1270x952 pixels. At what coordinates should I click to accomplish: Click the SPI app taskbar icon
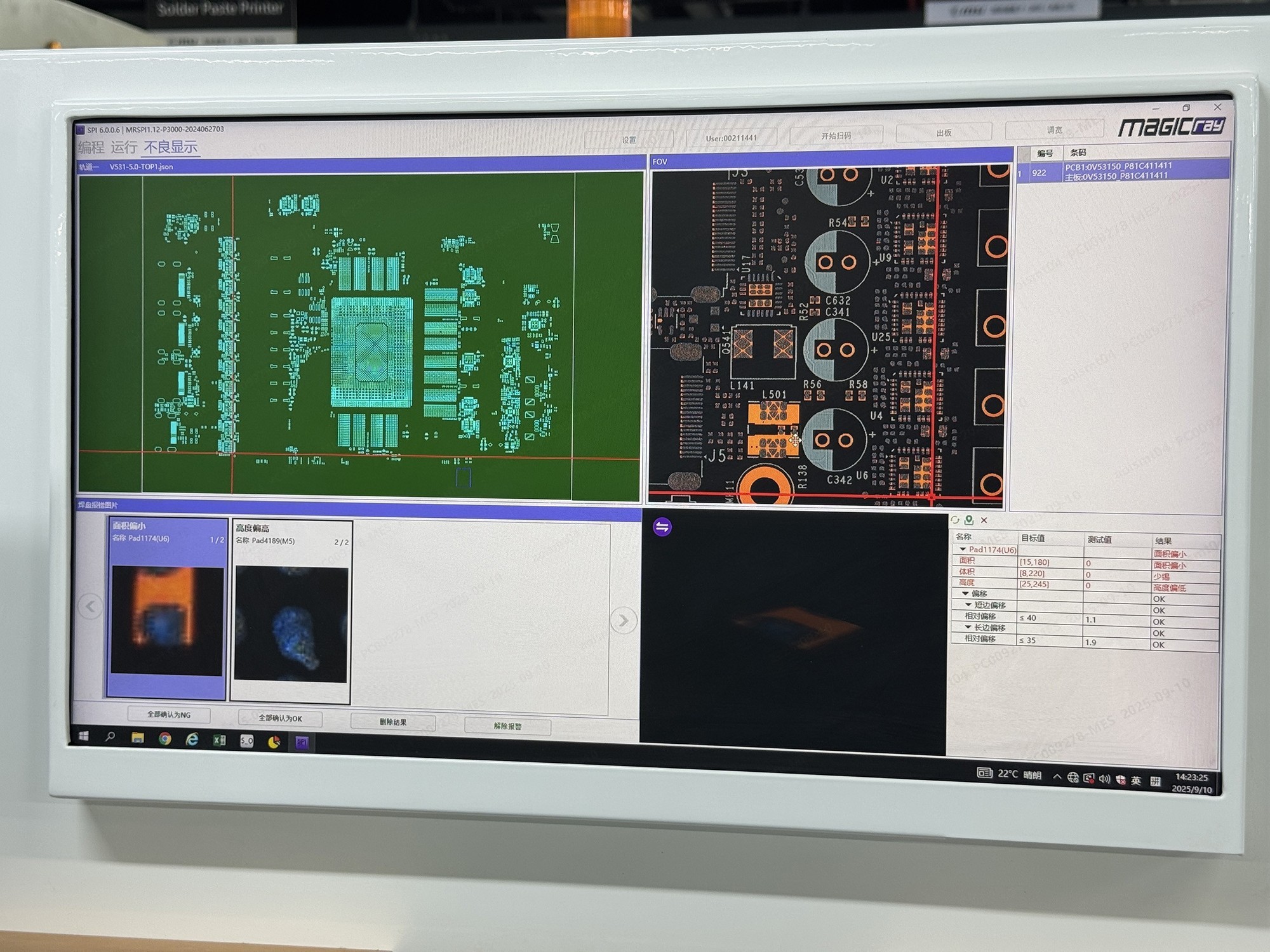(x=302, y=741)
